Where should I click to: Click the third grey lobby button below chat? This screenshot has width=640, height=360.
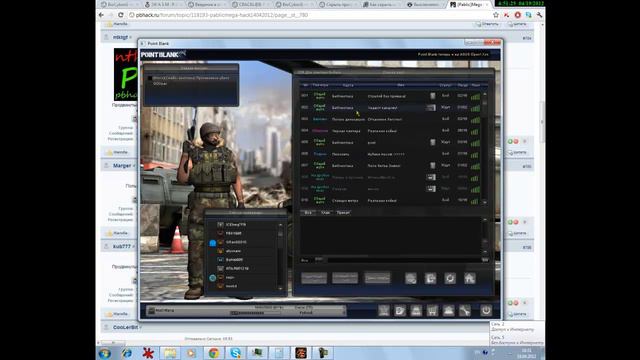coord(377,278)
